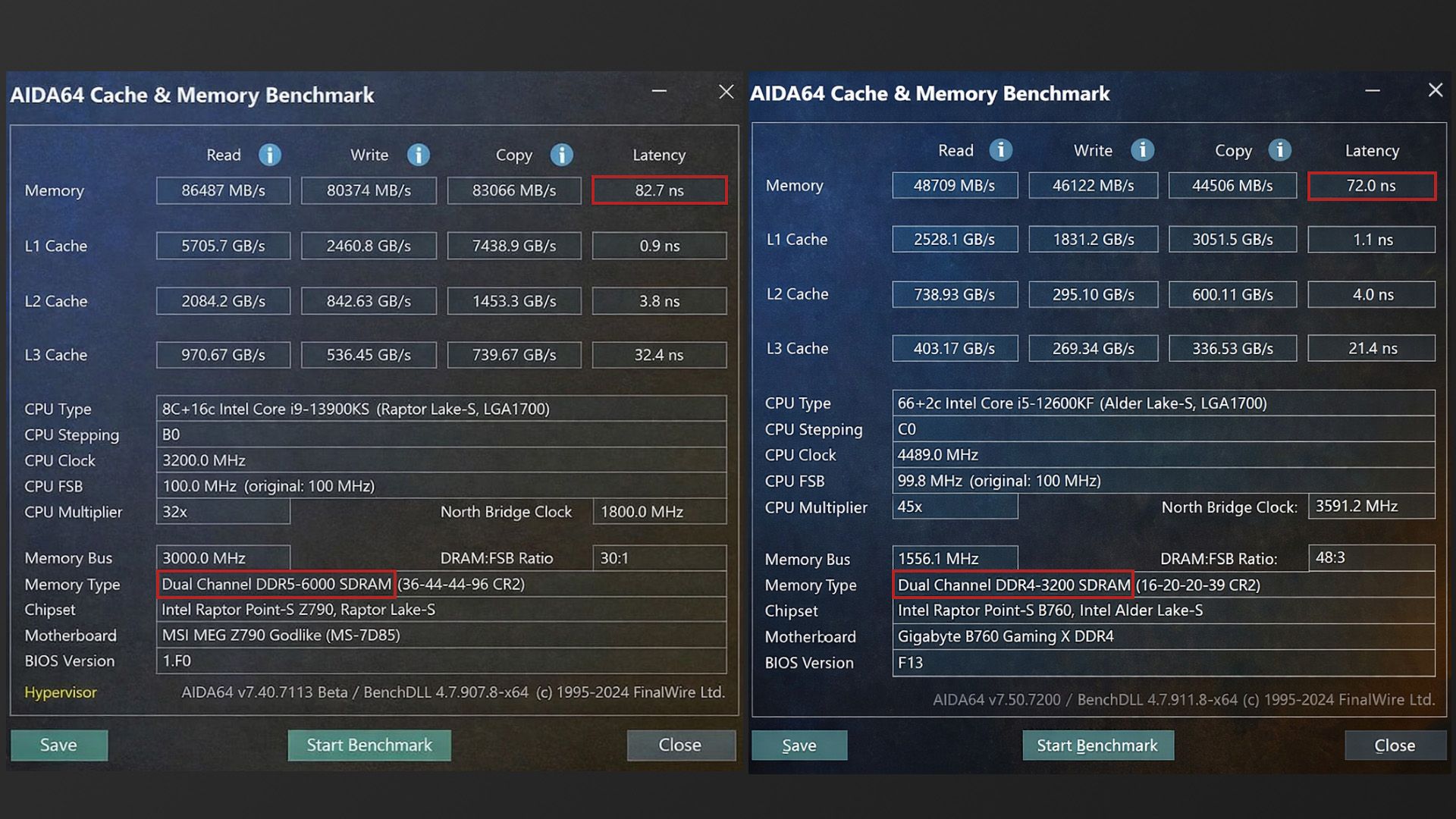The image size is (1456, 819).
Task: Click Save in the right window
Action: (x=799, y=745)
